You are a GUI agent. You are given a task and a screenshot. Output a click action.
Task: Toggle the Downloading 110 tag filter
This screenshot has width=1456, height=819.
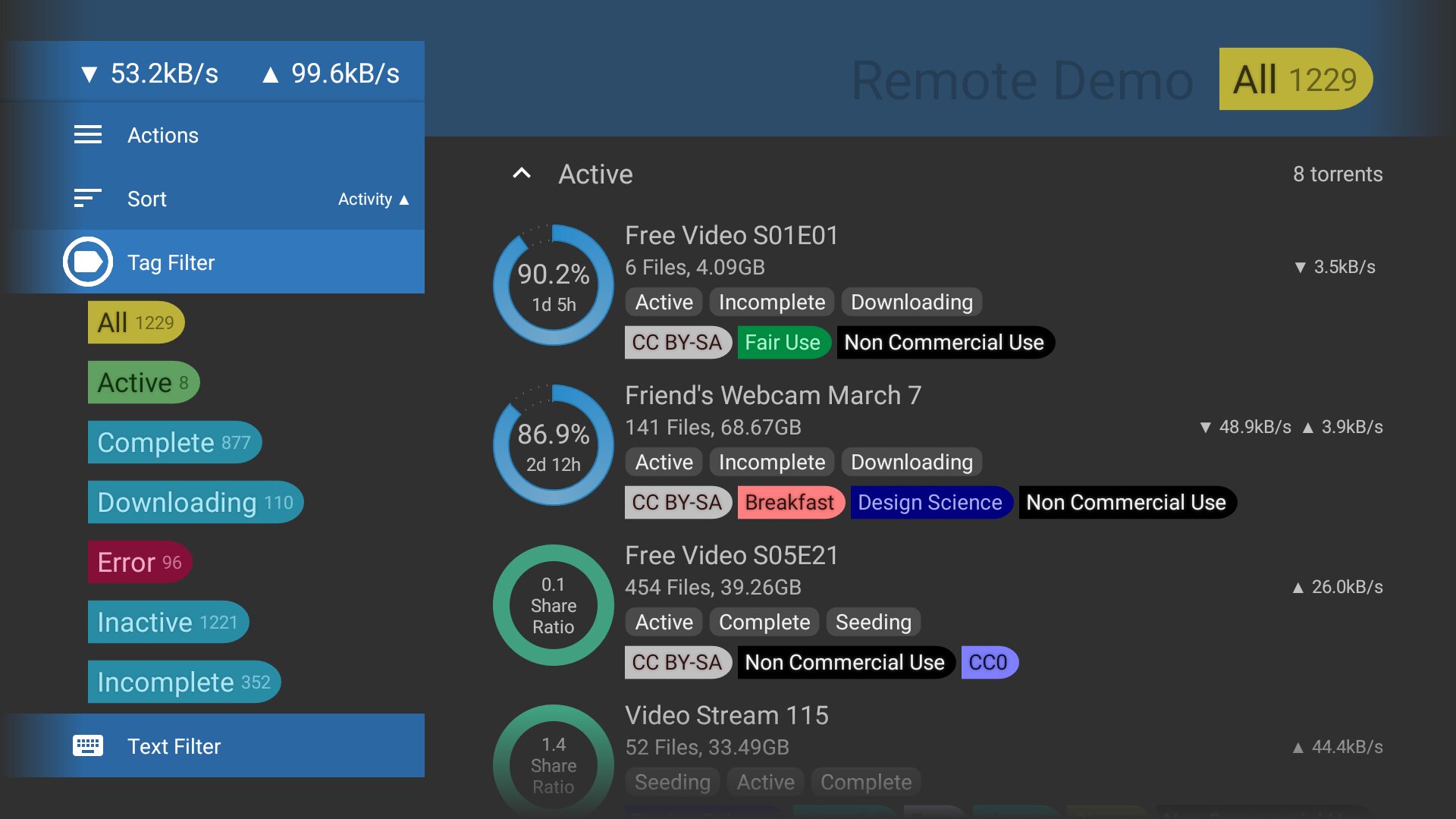195,502
